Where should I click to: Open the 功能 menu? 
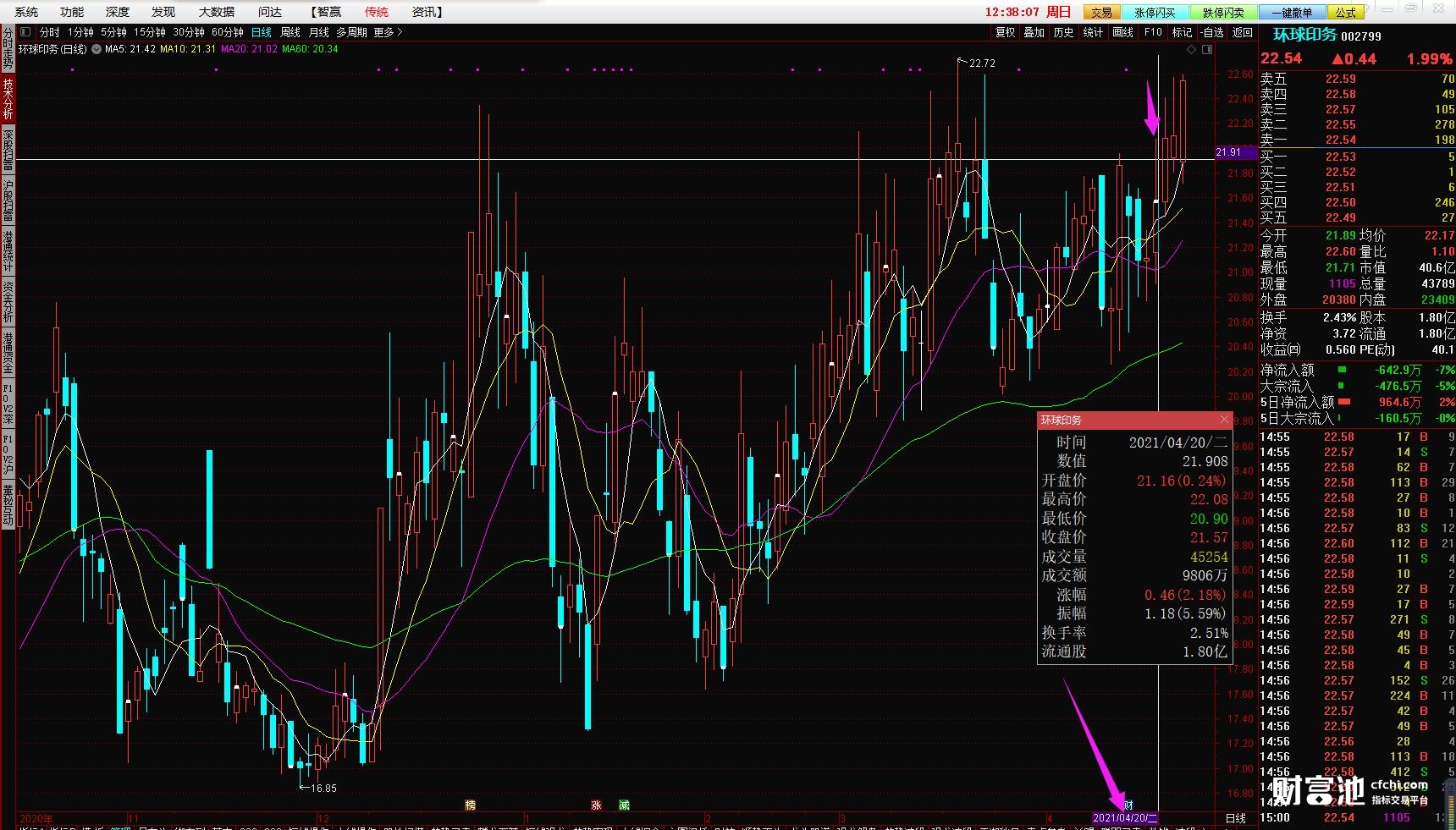pos(72,12)
